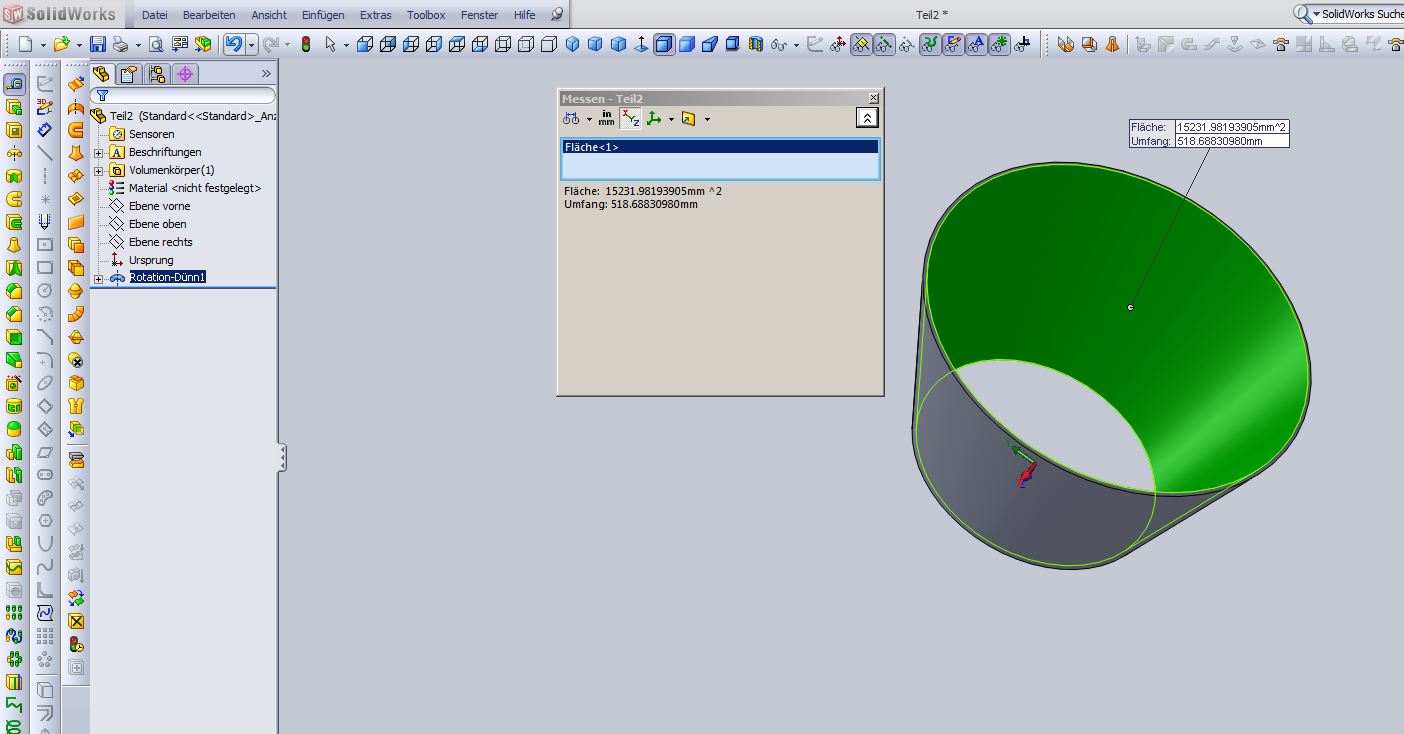The width and height of the screenshot is (1404, 734).
Task: Click the Save disk icon
Action: click(97, 44)
